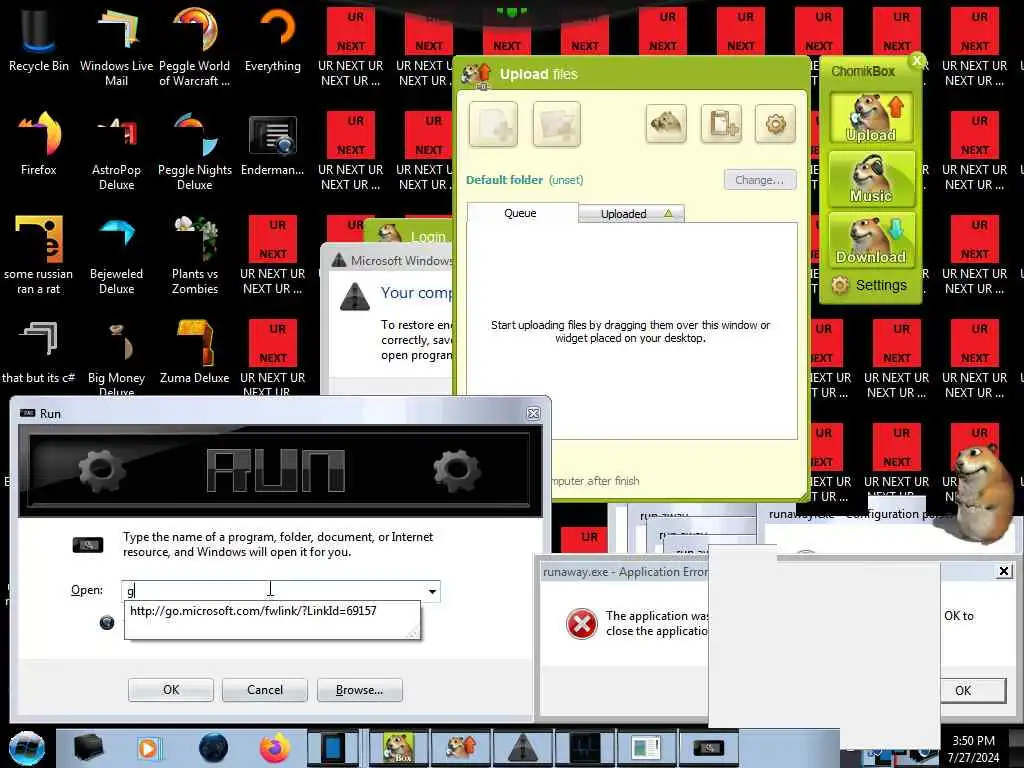Screen dimensions: 1024x768
Task: Click the Add files icon in Upload files
Action: [x=493, y=124]
